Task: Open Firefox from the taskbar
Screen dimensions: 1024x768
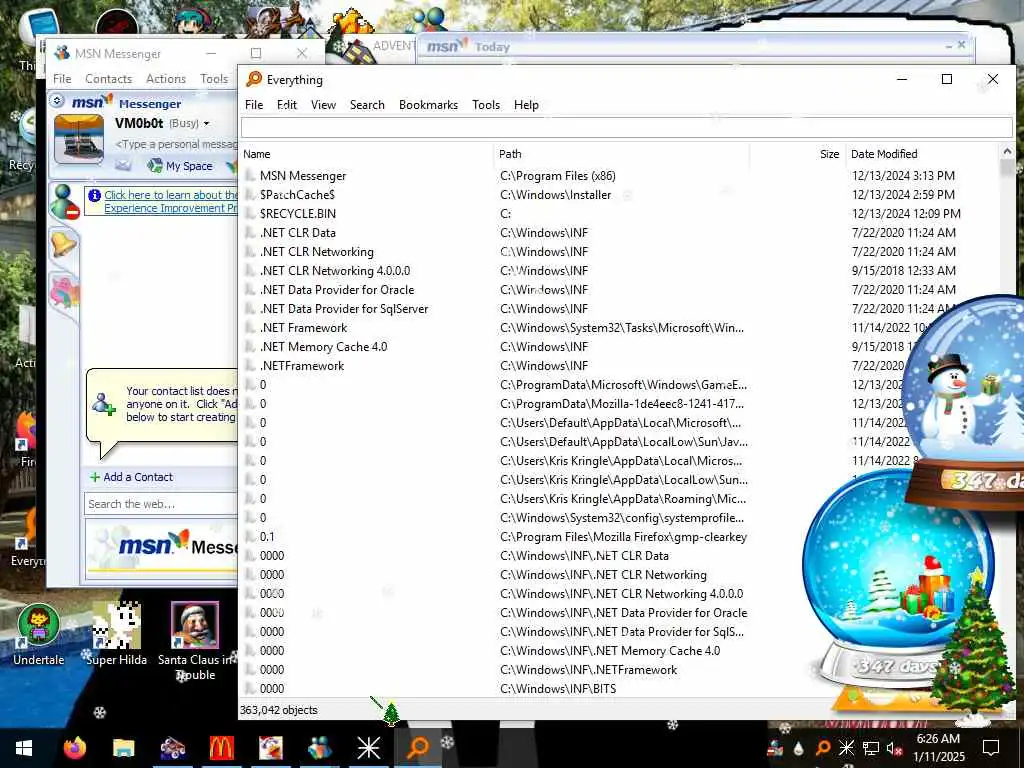Action: [x=74, y=747]
